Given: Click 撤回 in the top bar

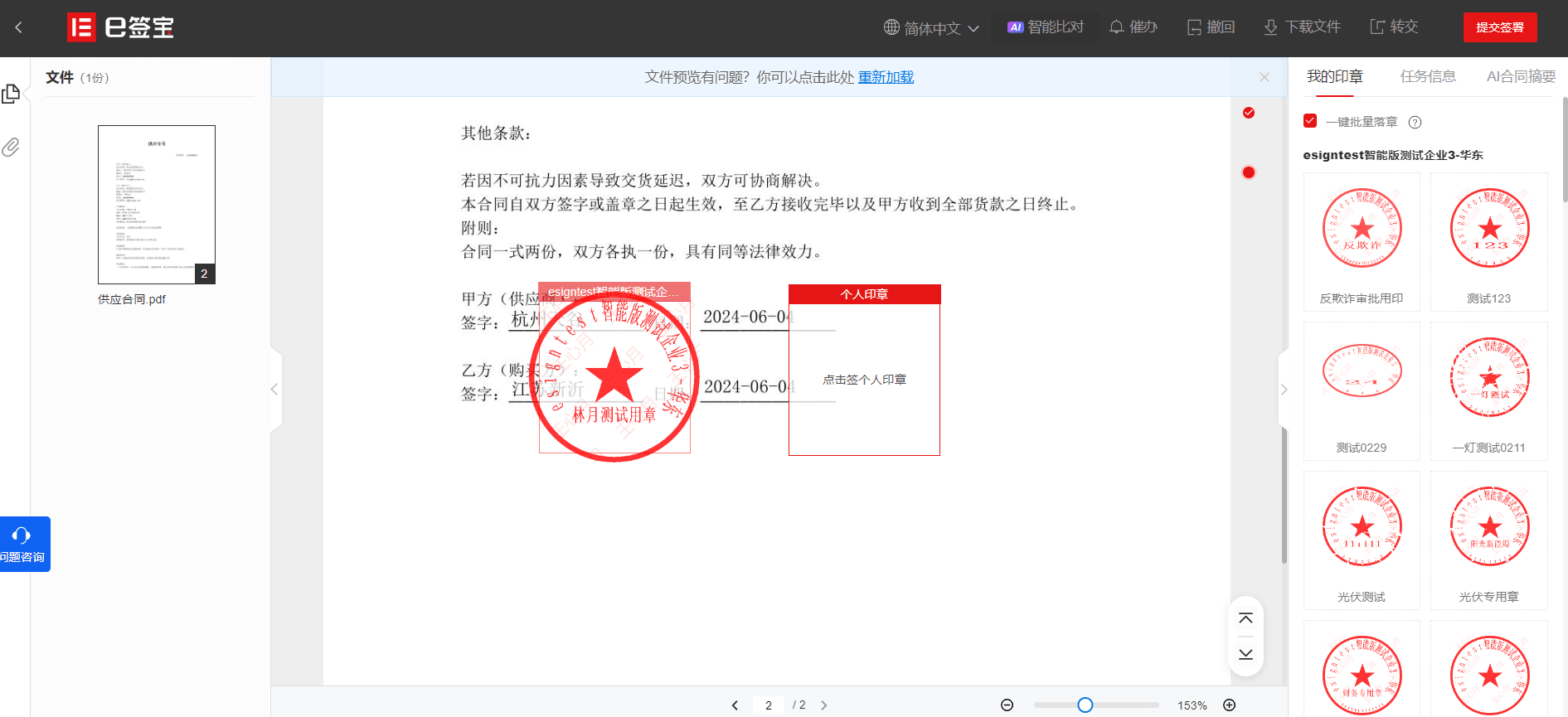Looking at the screenshot, I should pyautogui.click(x=1211, y=27).
